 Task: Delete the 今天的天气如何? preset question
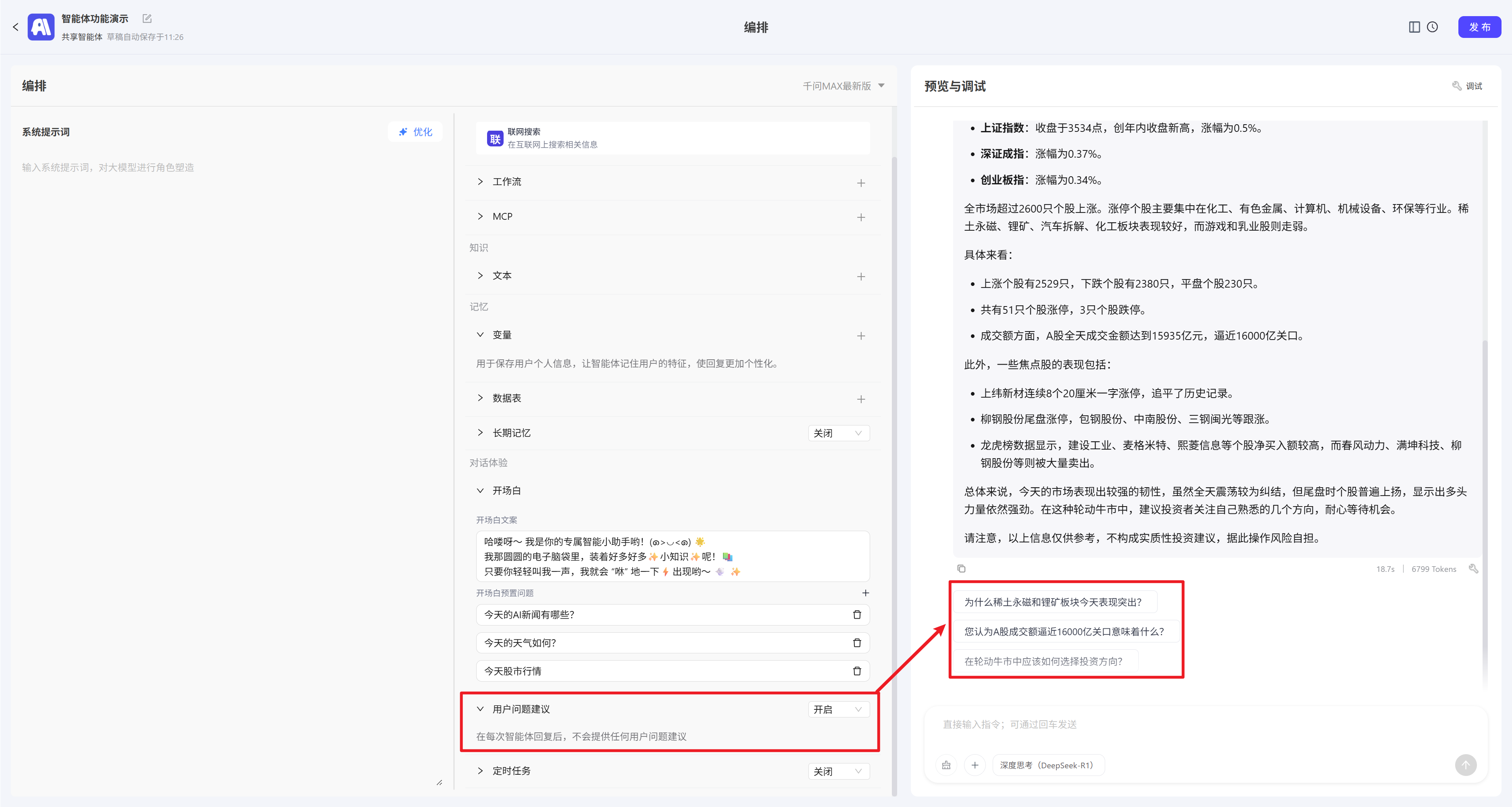click(857, 643)
